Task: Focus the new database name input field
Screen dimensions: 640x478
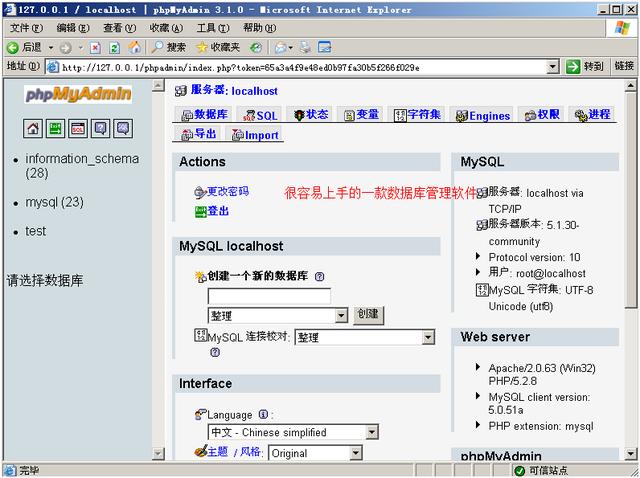Action: pyautogui.click(x=269, y=296)
